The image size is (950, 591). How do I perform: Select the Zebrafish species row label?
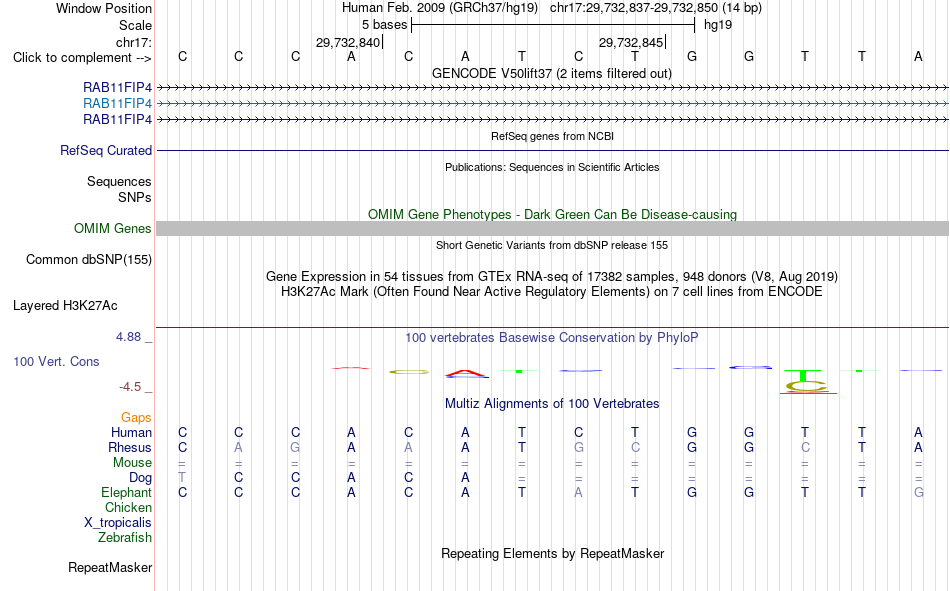(x=125, y=537)
